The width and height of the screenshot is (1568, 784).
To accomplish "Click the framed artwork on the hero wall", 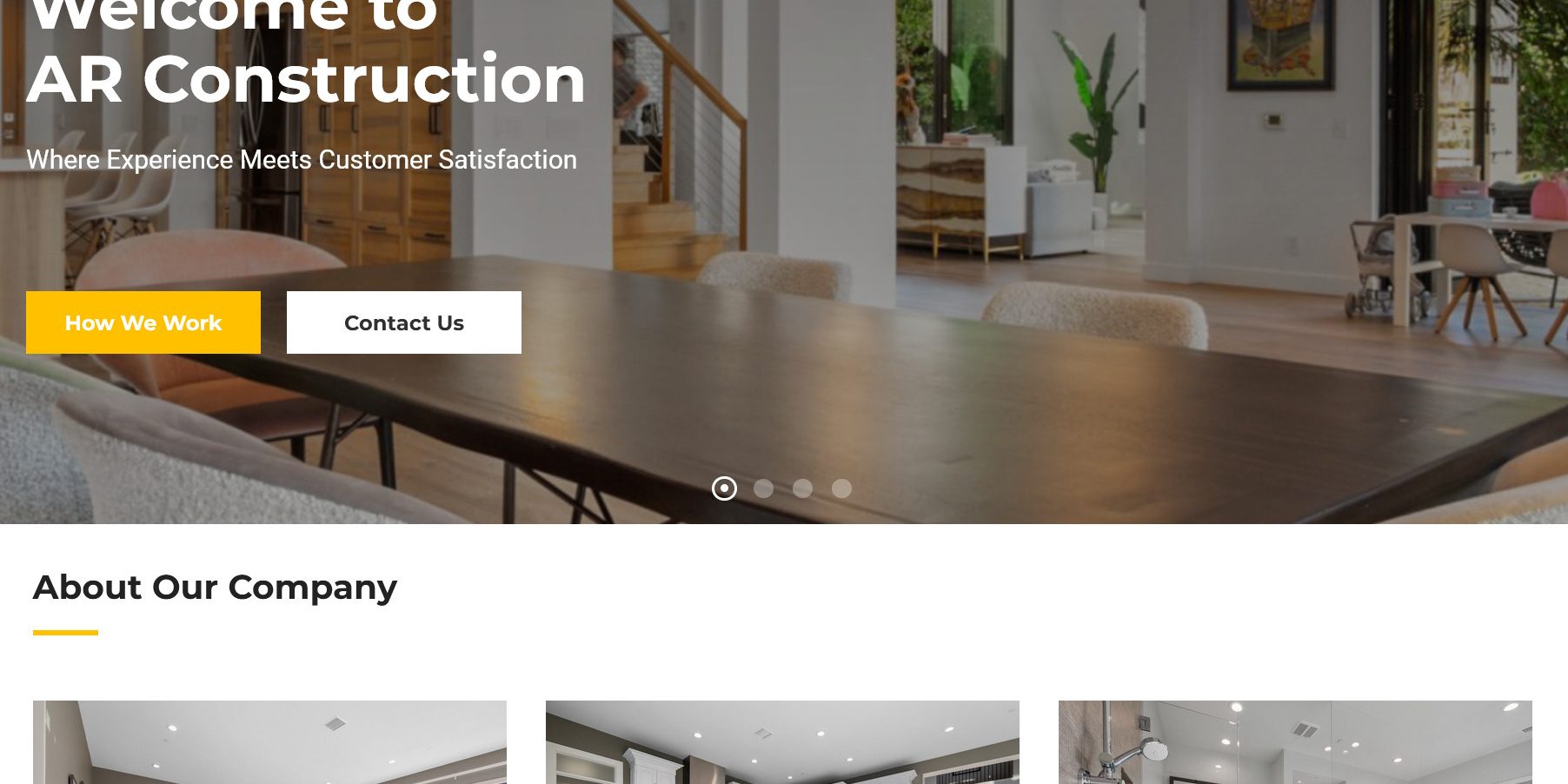I will coord(1280,43).
